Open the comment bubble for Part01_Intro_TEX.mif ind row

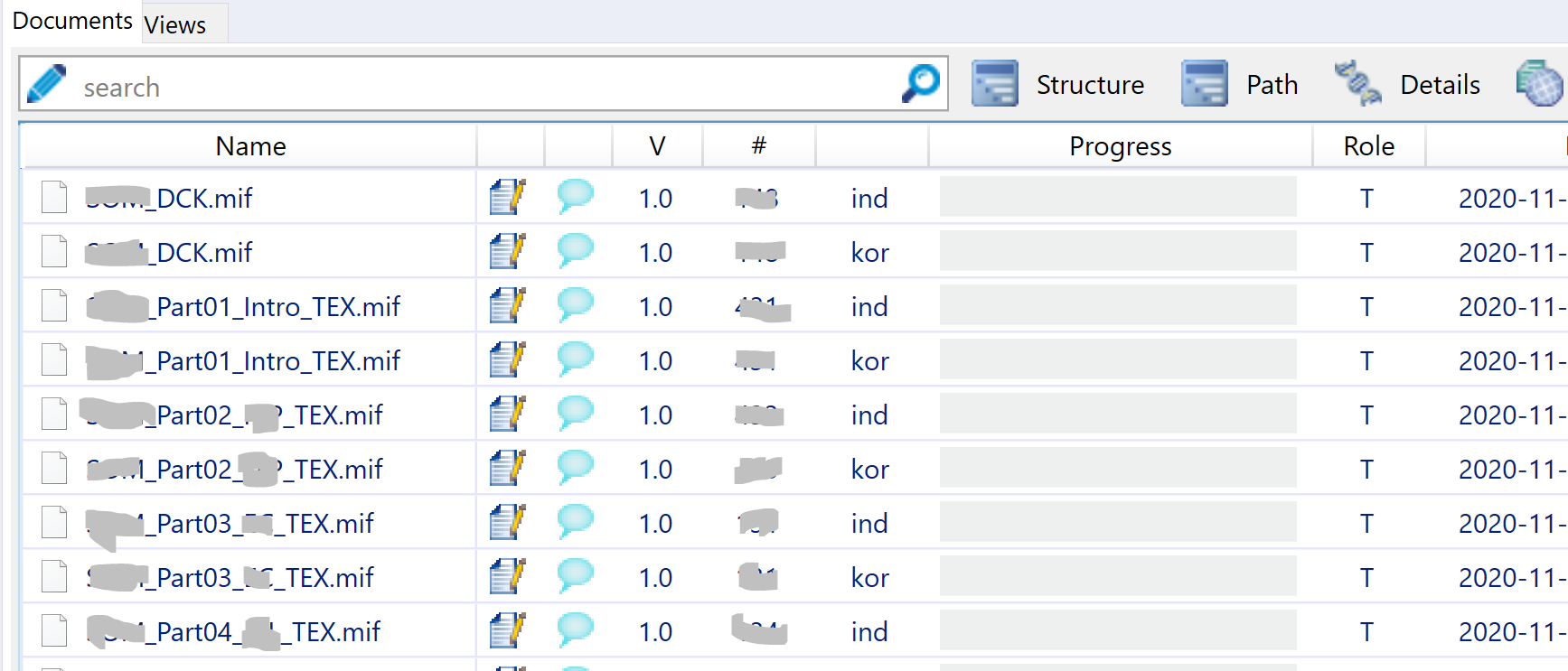click(x=575, y=306)
